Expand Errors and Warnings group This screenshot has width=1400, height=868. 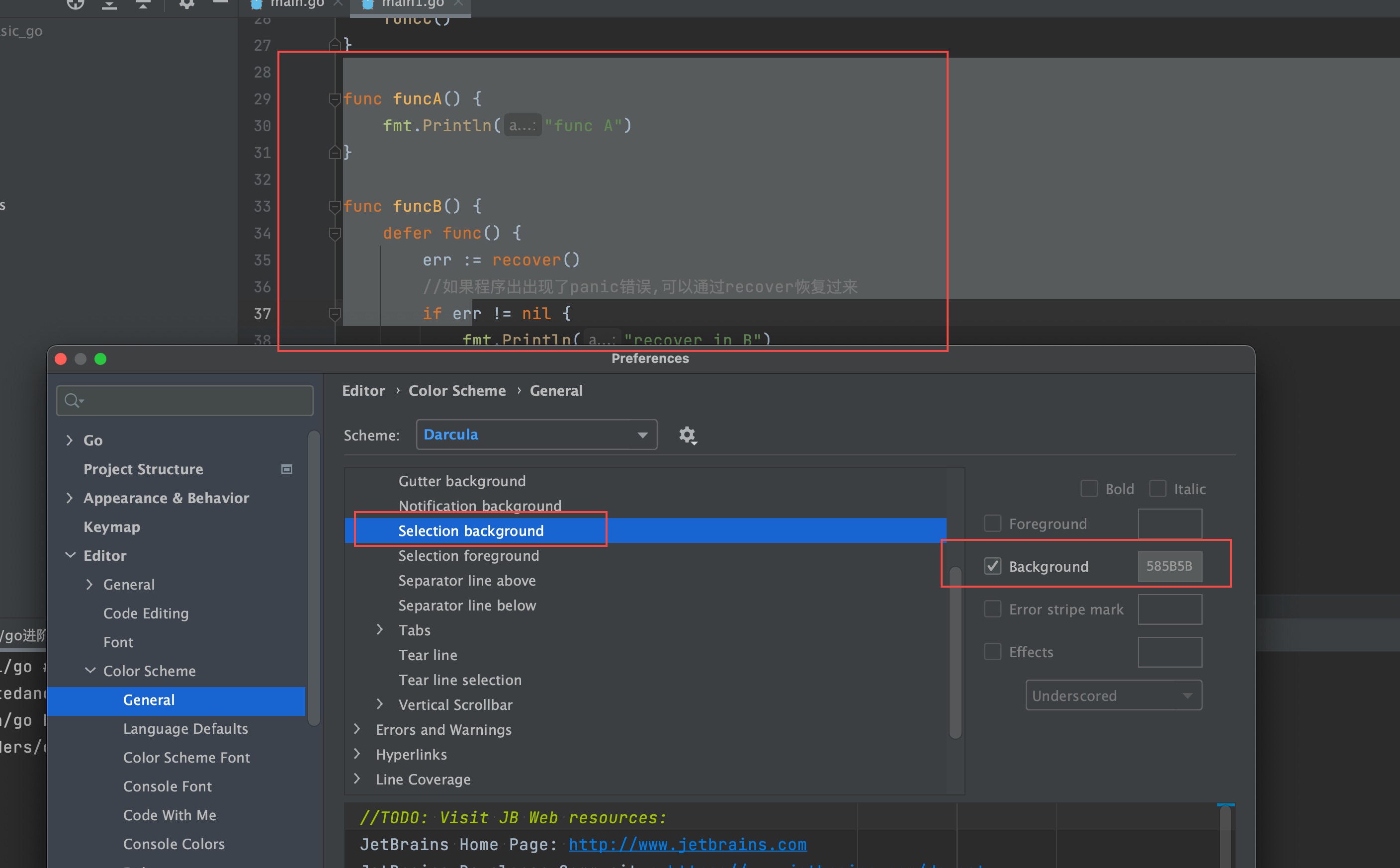[357, 729]
